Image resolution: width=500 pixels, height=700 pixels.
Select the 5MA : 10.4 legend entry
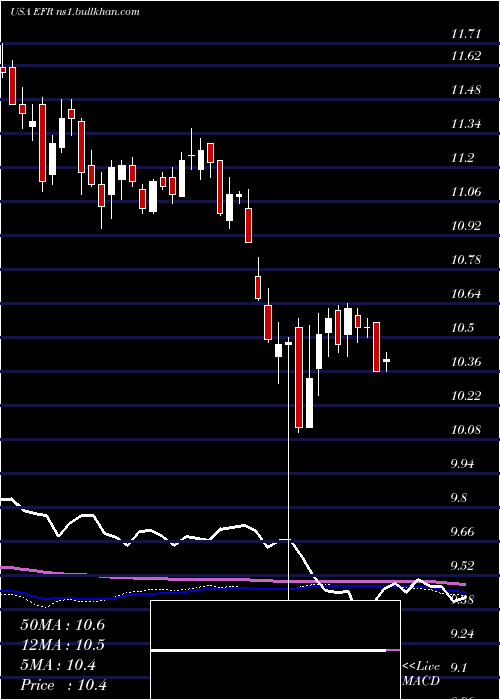point(58,666)
